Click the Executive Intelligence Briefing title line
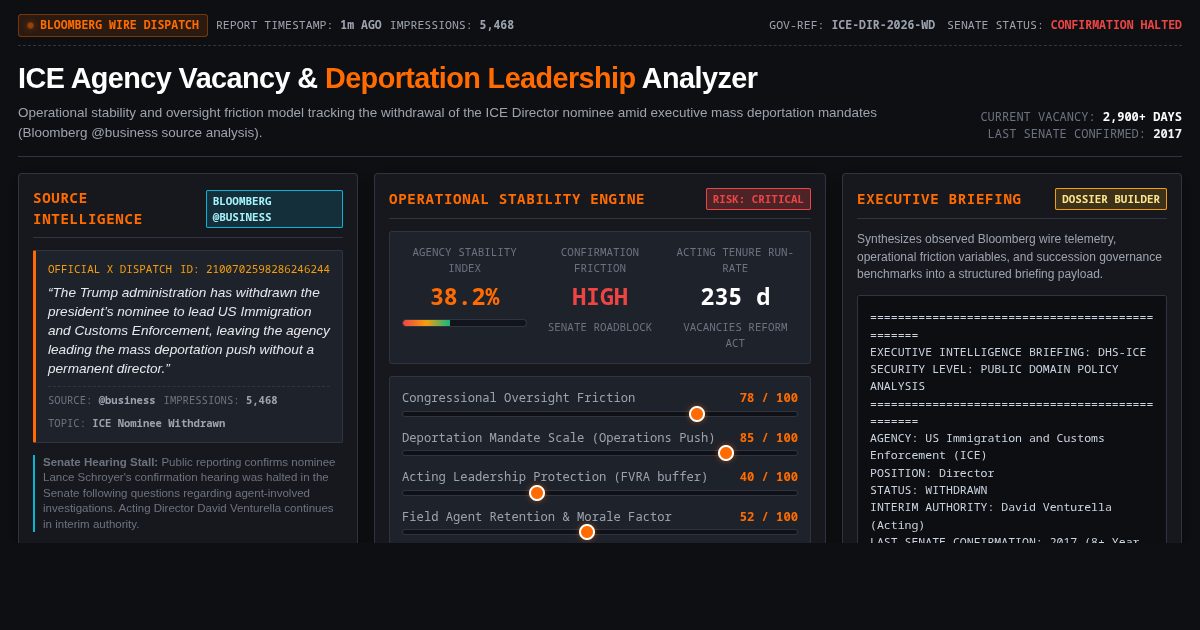 point(1008,352)
